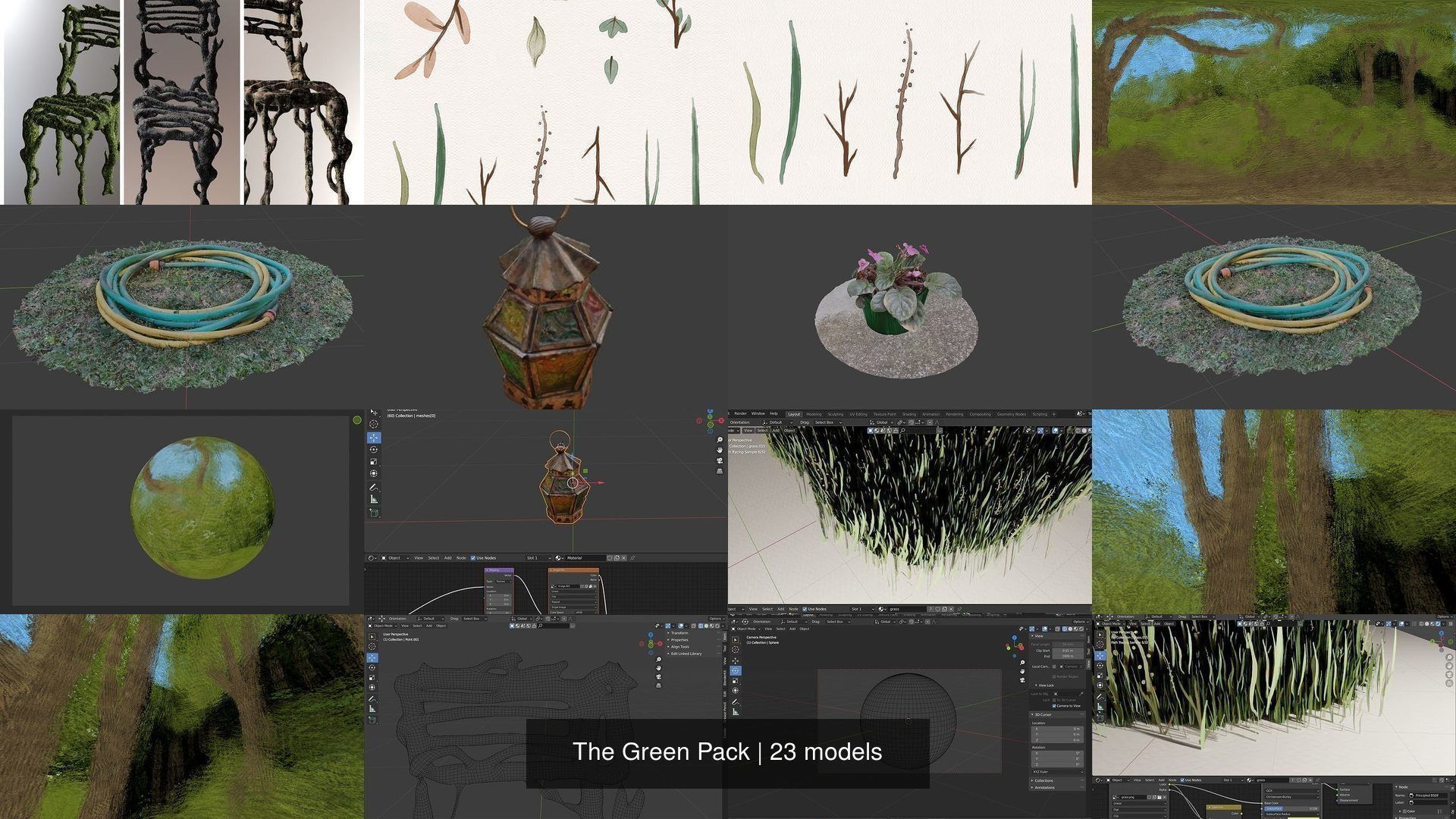Select Measure tool in wireframe chair viewport

coord(372,708)
